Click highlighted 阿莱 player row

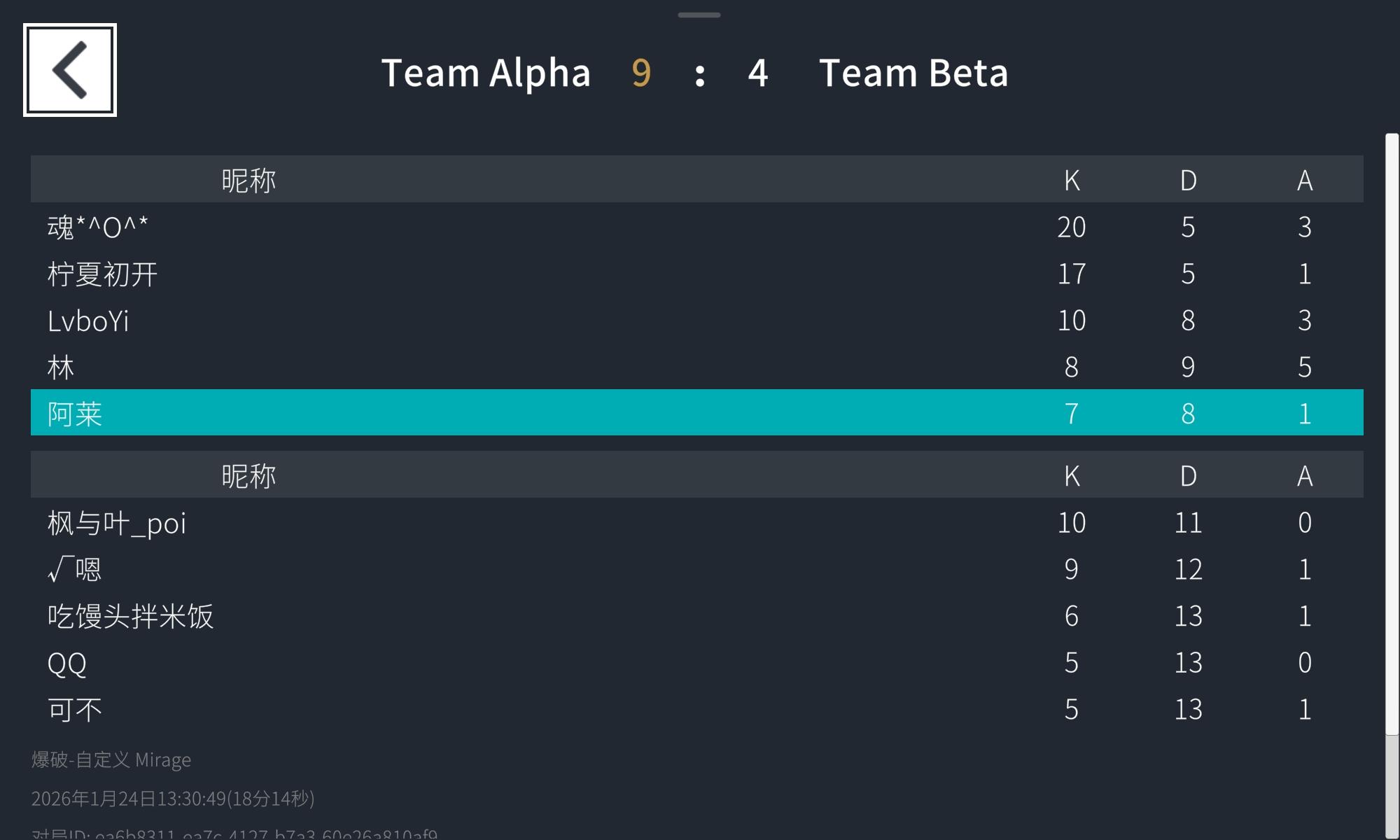point(696,413)
